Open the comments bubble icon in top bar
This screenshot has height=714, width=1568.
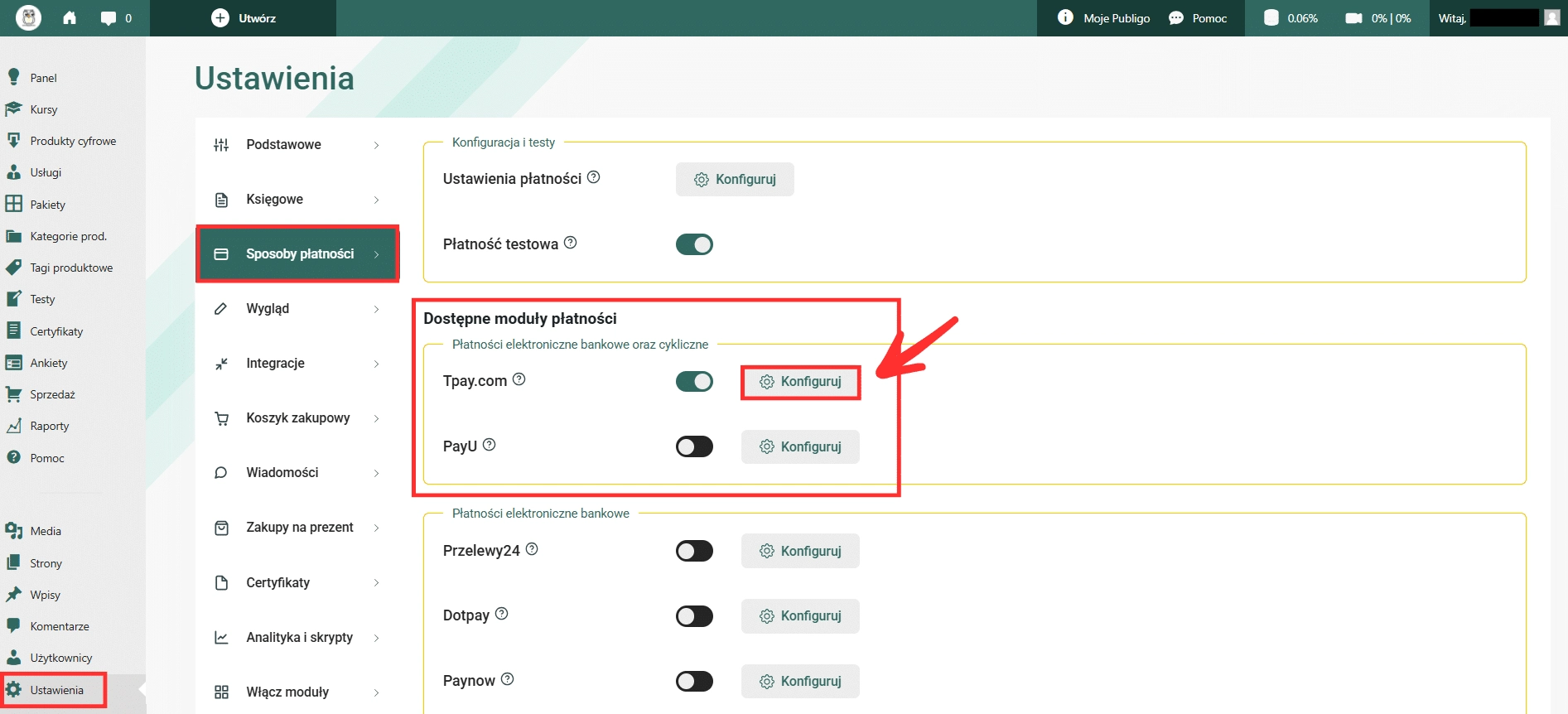tap(109, 18)
